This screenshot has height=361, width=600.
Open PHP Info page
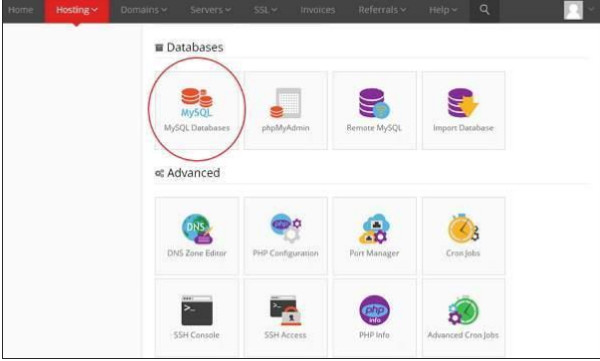tap(374, 318)
